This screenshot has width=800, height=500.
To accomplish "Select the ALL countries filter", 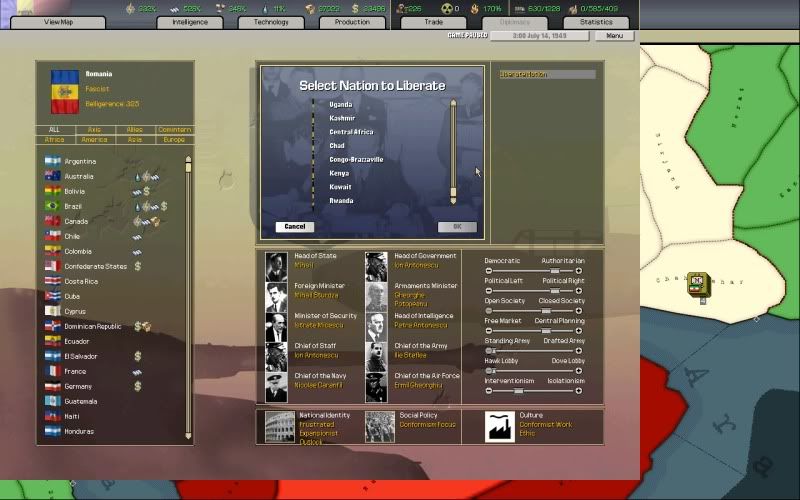I will click(55, 130).
